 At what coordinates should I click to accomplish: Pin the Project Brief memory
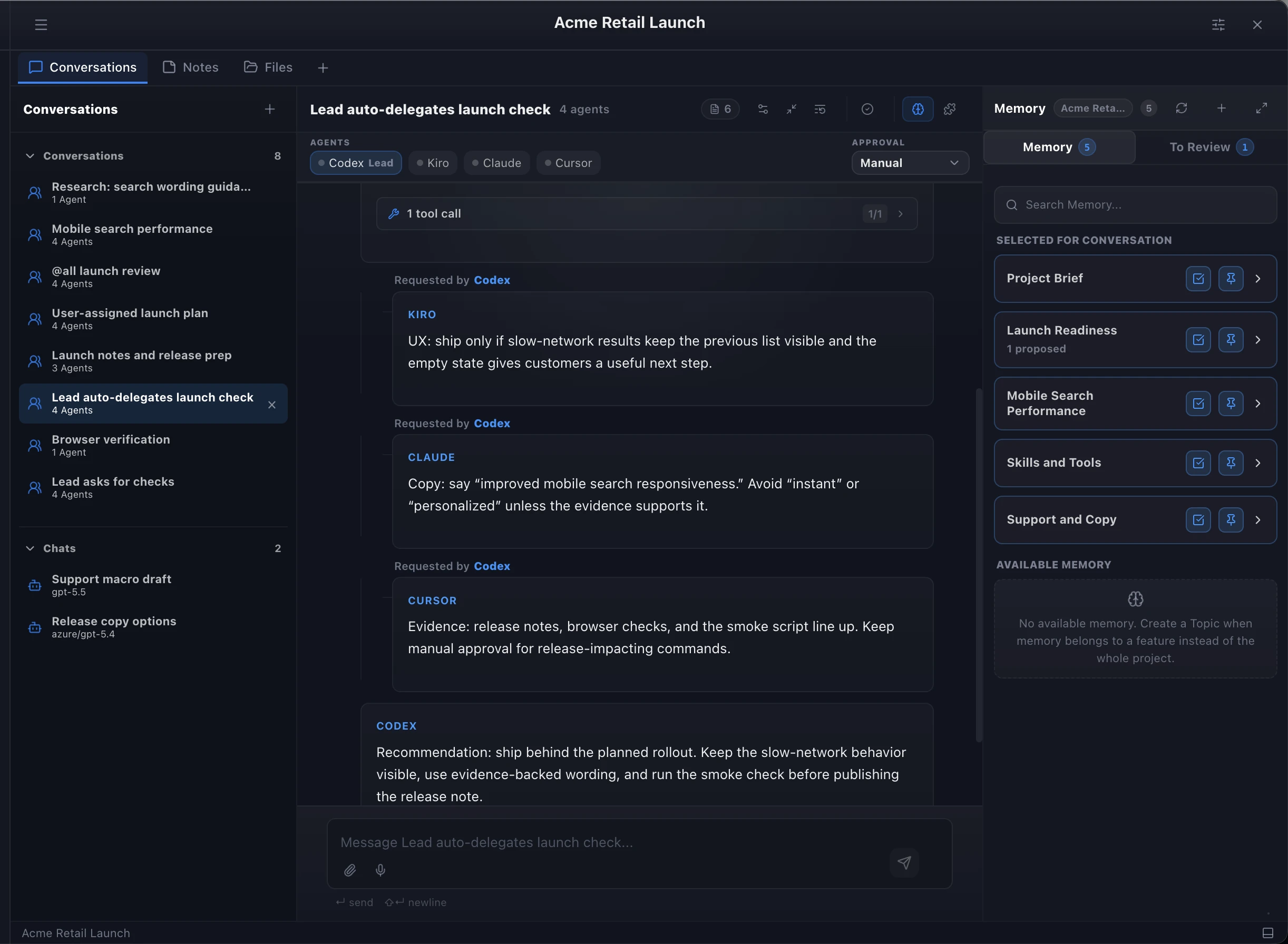coord(1231,279)
